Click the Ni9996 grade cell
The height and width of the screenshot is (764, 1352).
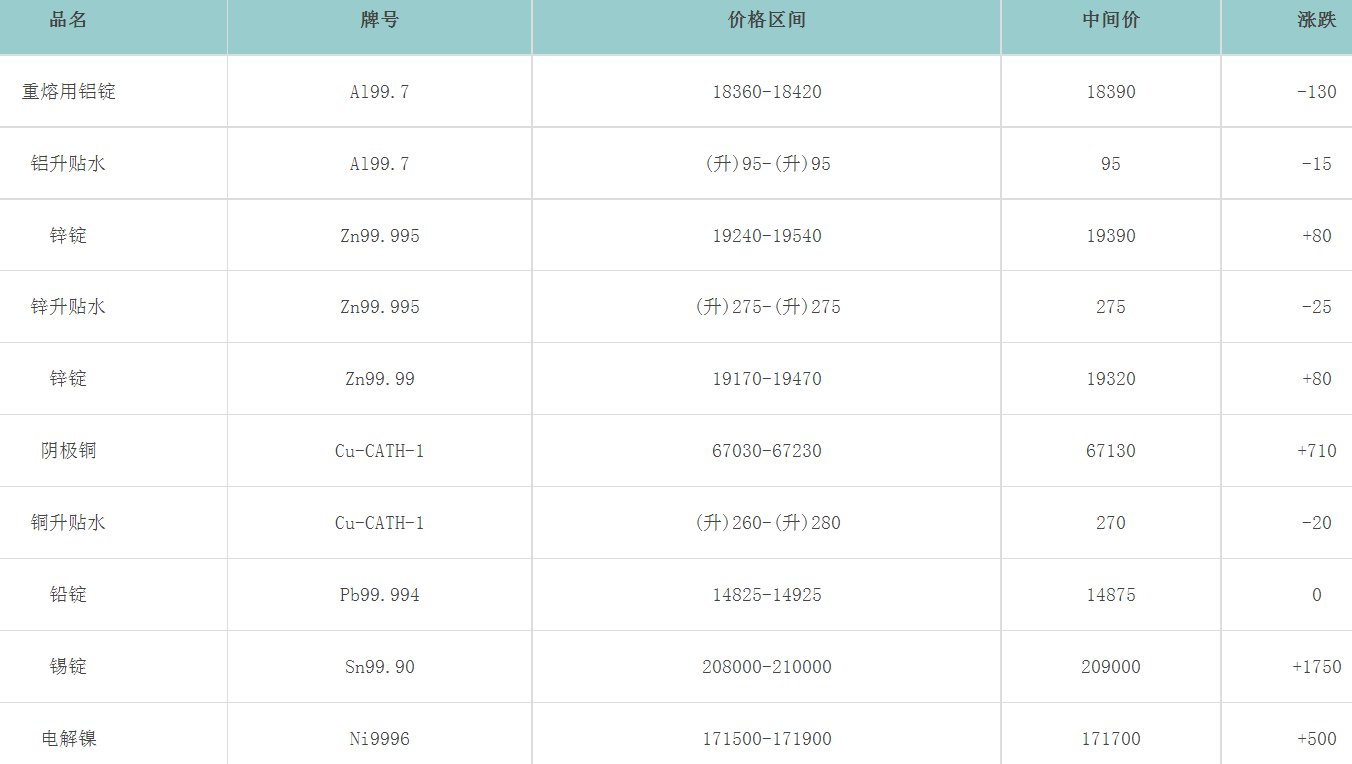(x=380, y=739)
